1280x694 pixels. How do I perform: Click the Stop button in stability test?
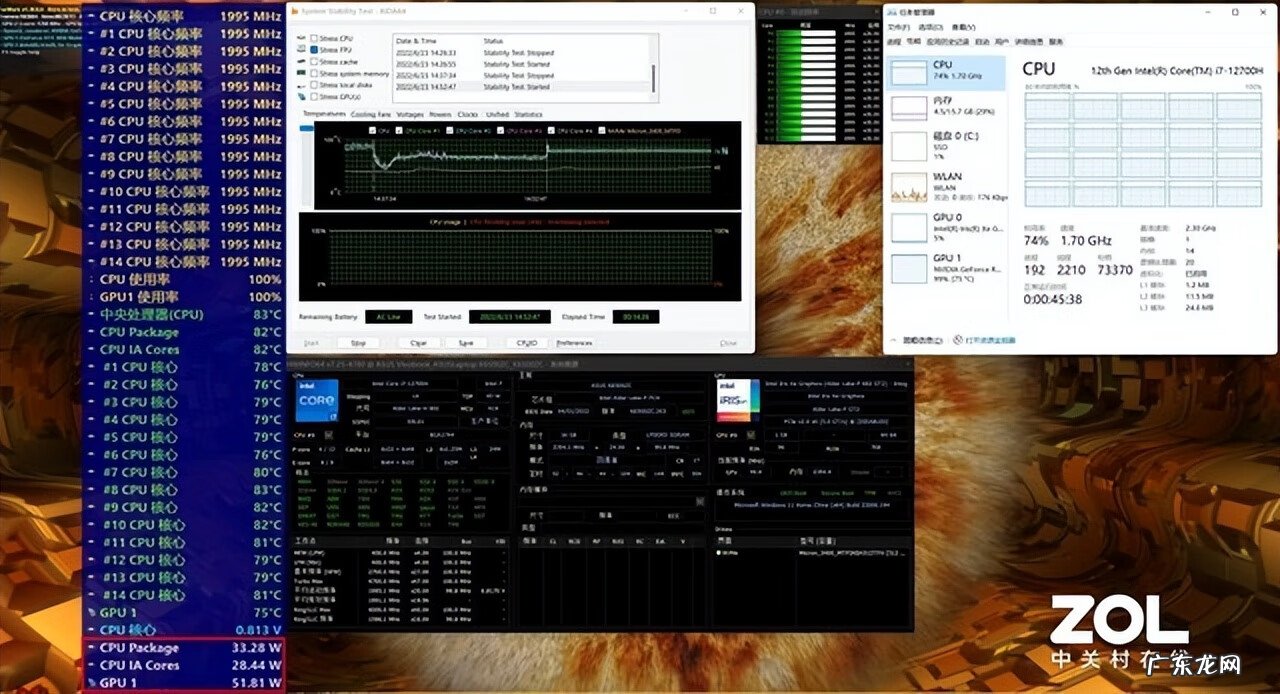point(358,343)
